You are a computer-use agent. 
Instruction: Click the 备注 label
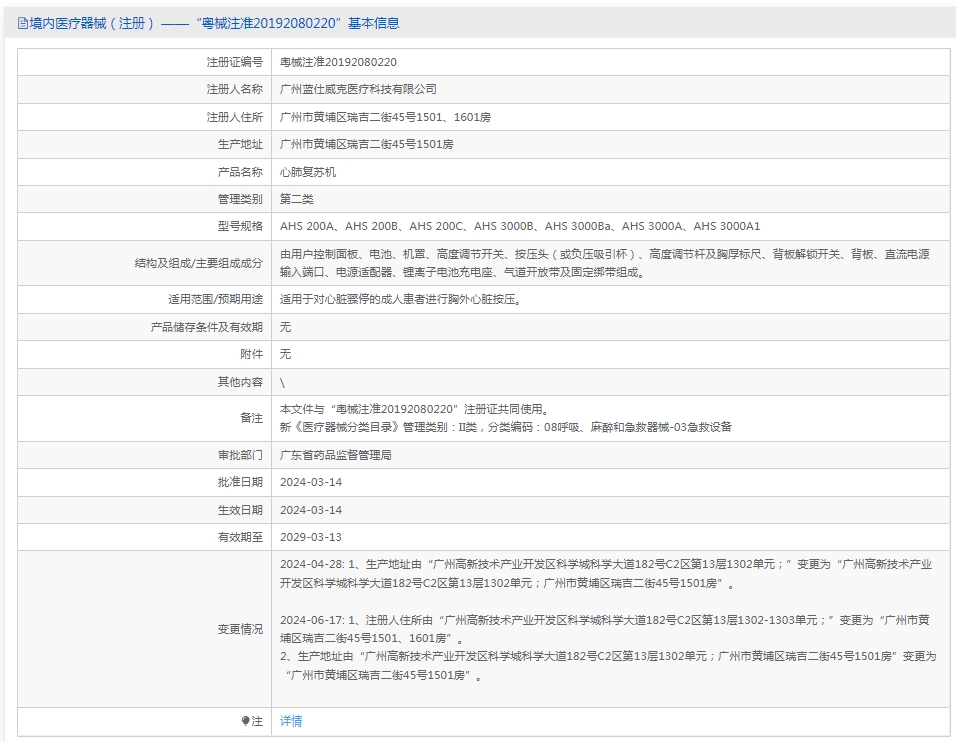click(252, 418)
